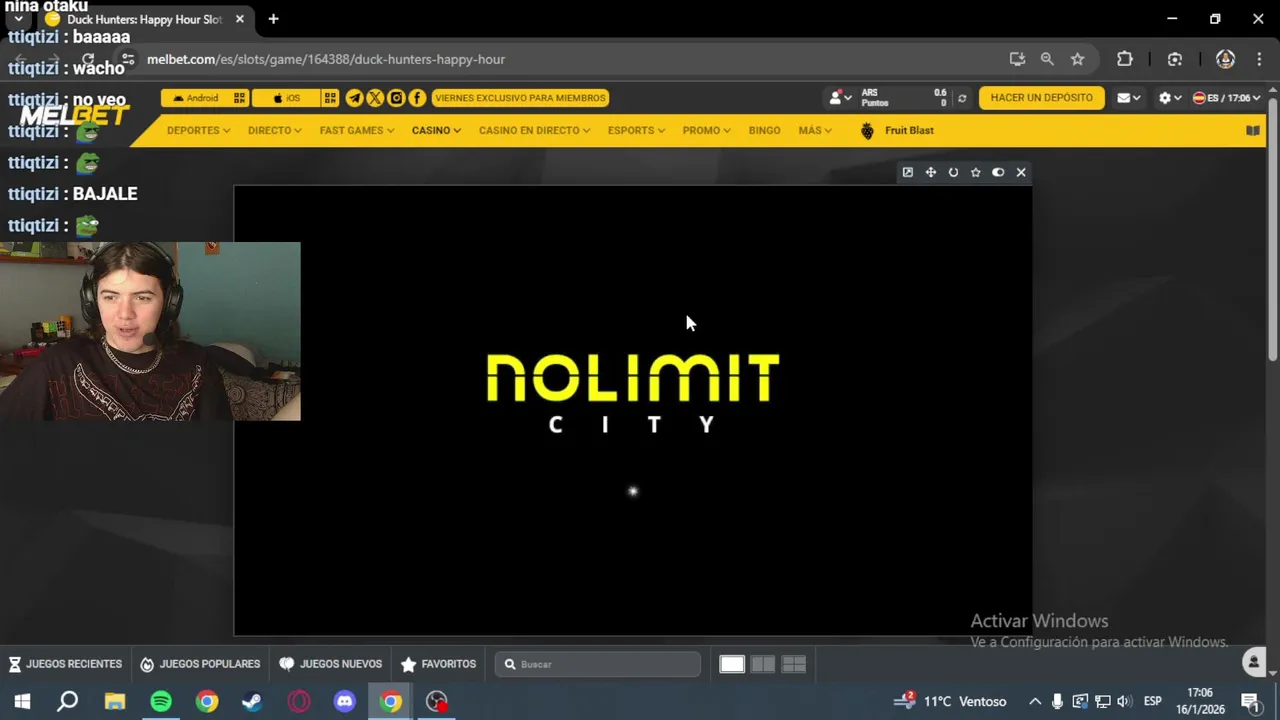Open the X (Twitter) social icon
The height and width of the screenshot is (720, 1280).
375,98
